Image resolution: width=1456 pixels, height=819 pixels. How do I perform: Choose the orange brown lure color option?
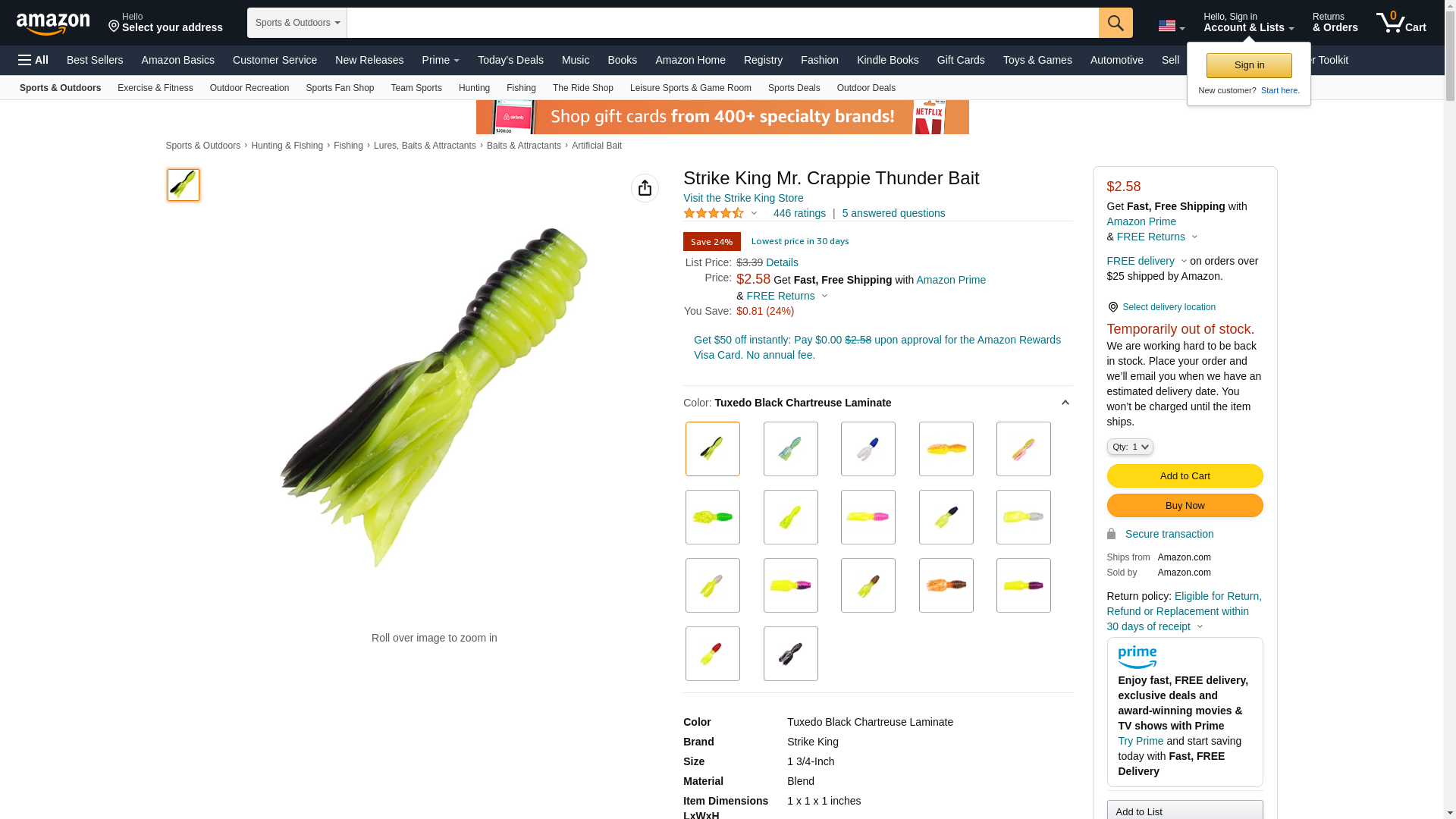(946, 585)
